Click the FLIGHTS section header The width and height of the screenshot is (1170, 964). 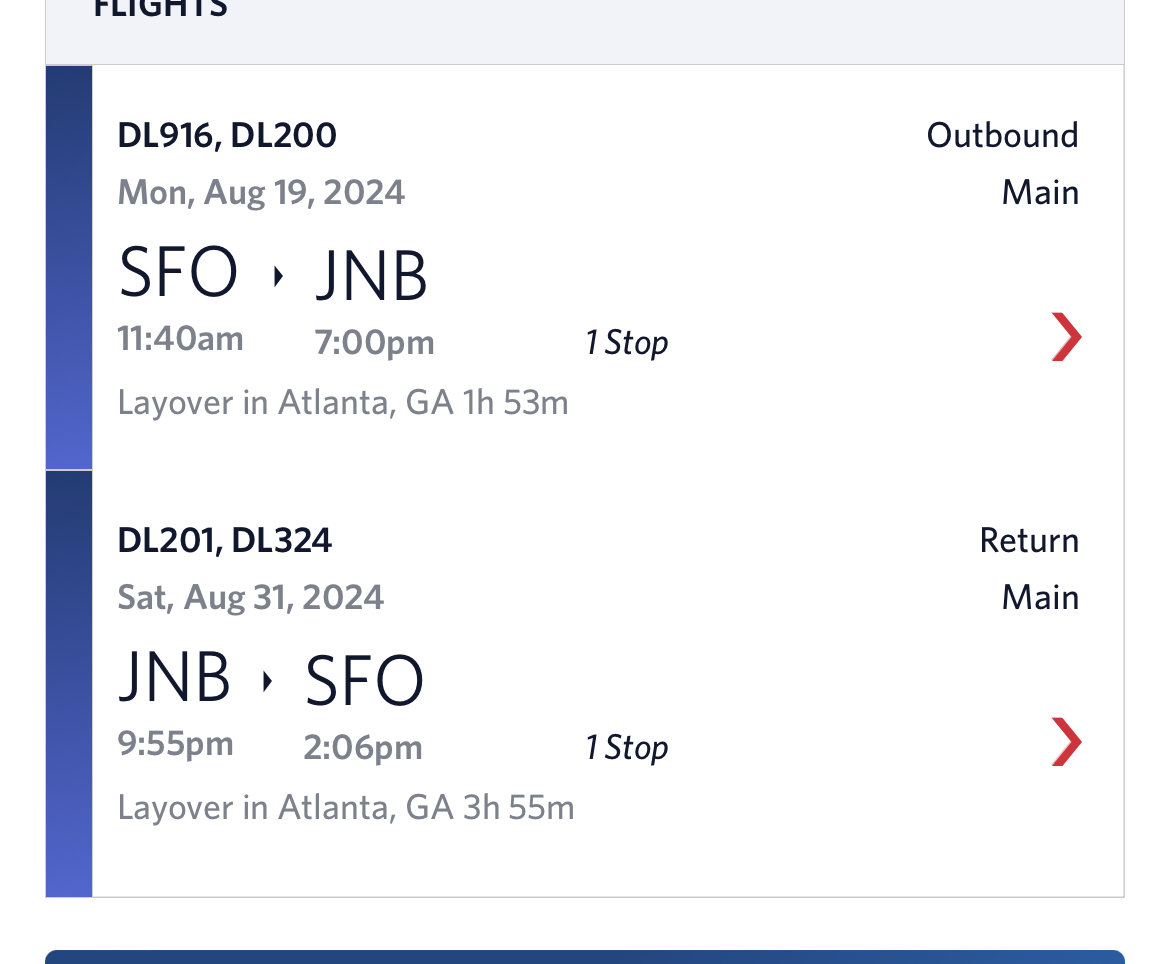click(x=160, y=10)
